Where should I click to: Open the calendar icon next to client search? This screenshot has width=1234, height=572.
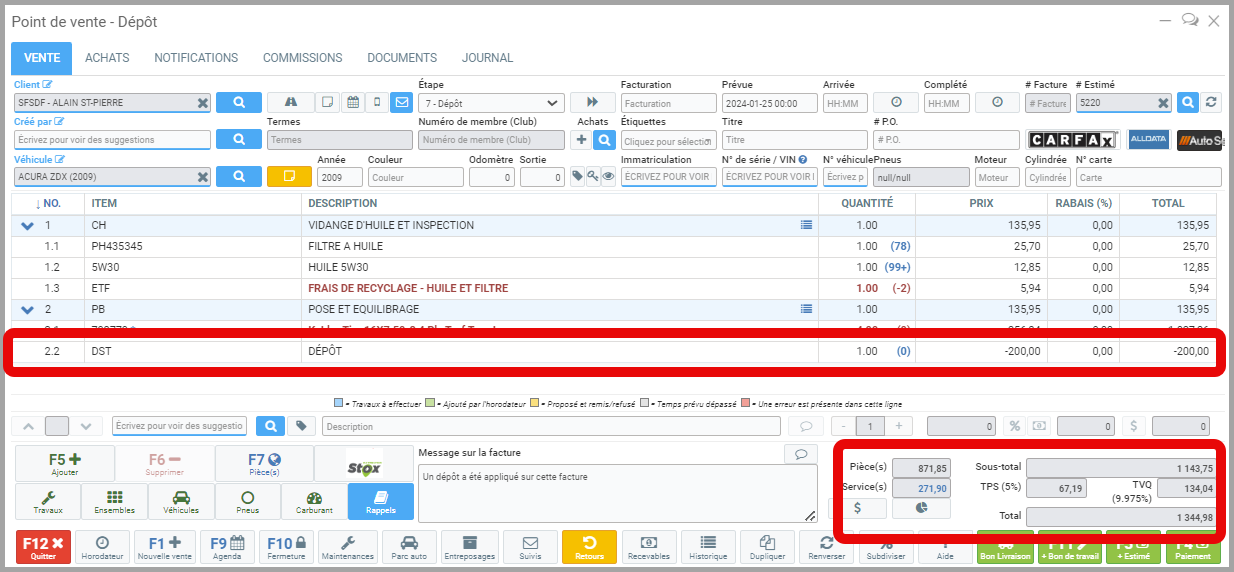point(352,102)
